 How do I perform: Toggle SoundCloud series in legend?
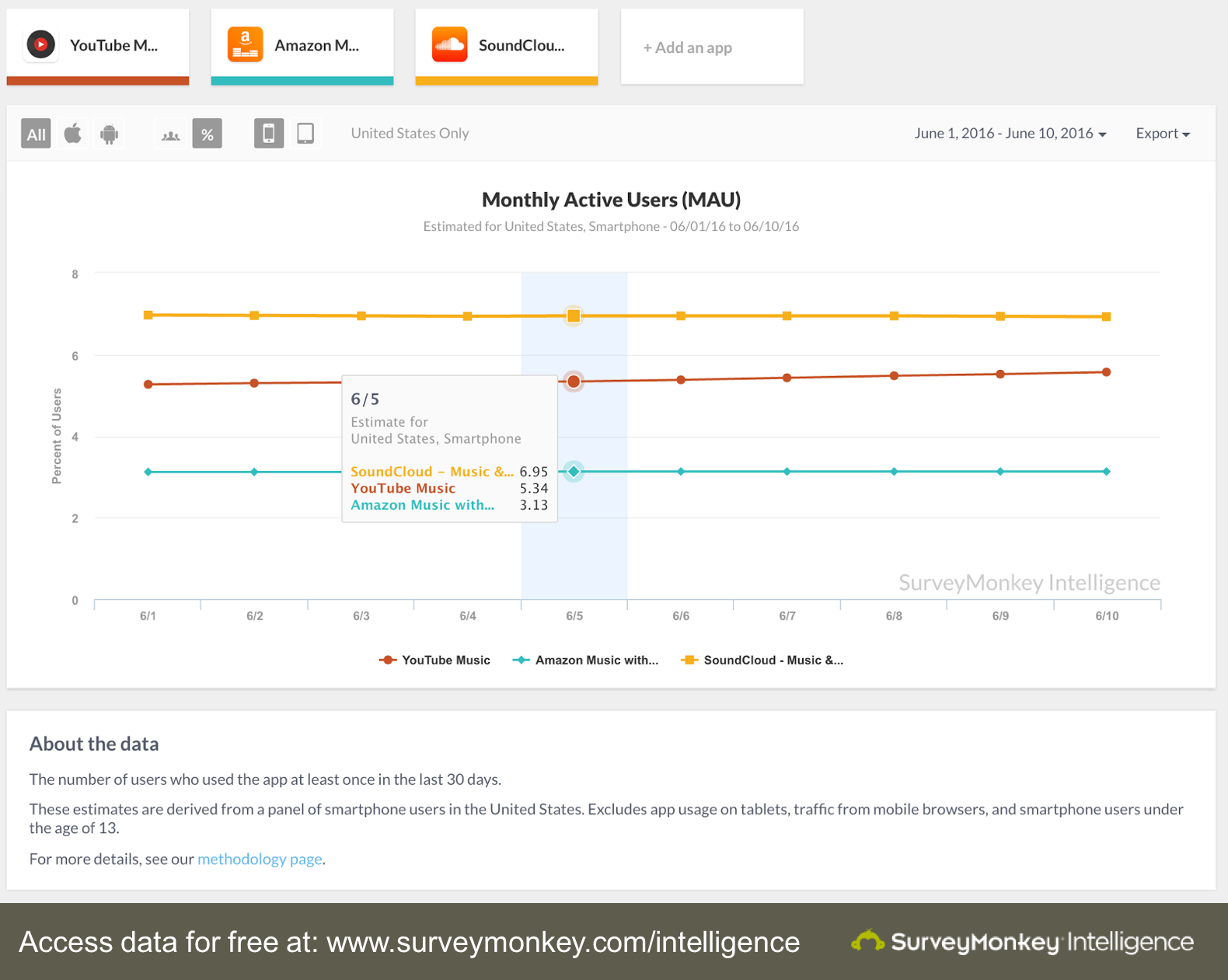762,660
